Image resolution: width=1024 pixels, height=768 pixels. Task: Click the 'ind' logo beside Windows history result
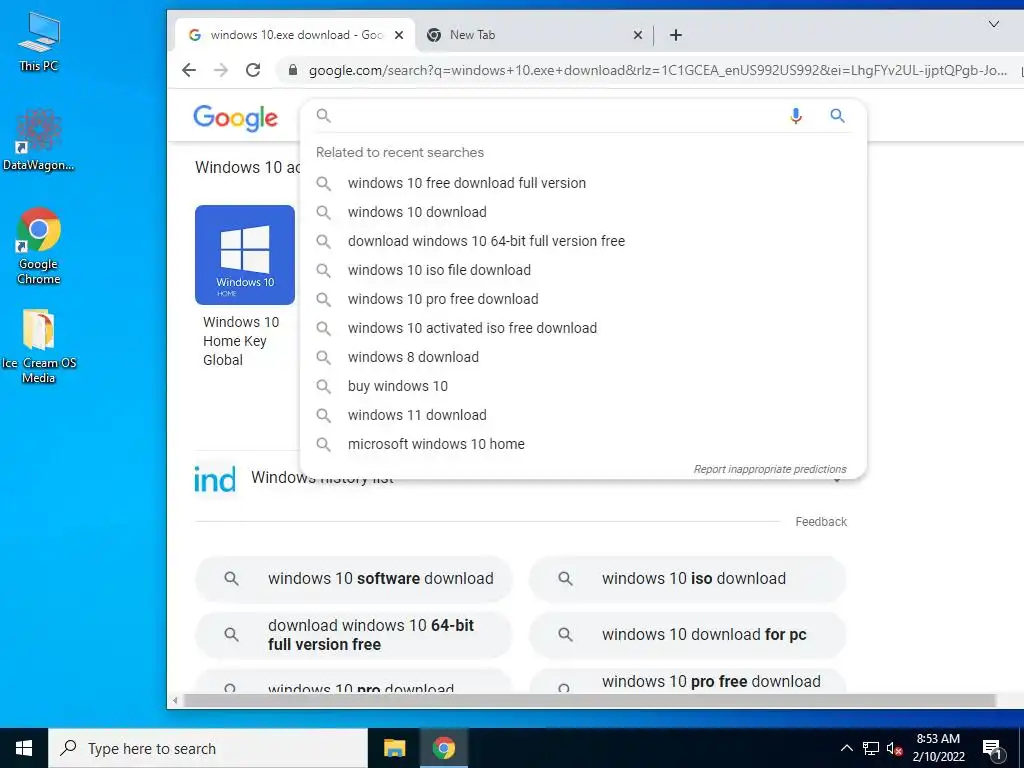pyautogui.click(x=215, y=479)
